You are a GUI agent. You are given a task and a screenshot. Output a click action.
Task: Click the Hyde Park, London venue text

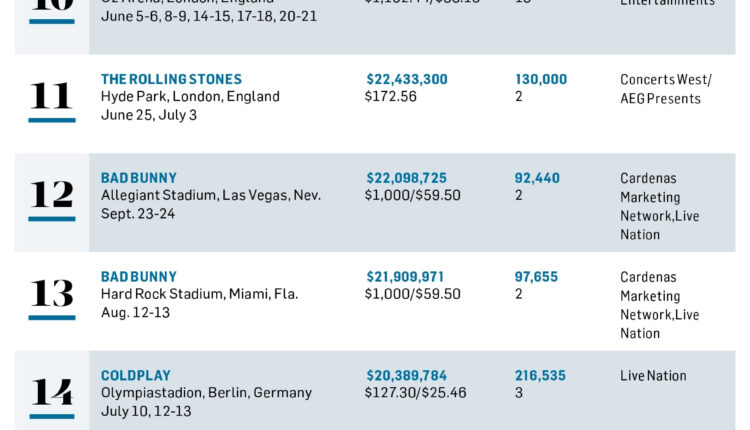(x=190, y=97)
